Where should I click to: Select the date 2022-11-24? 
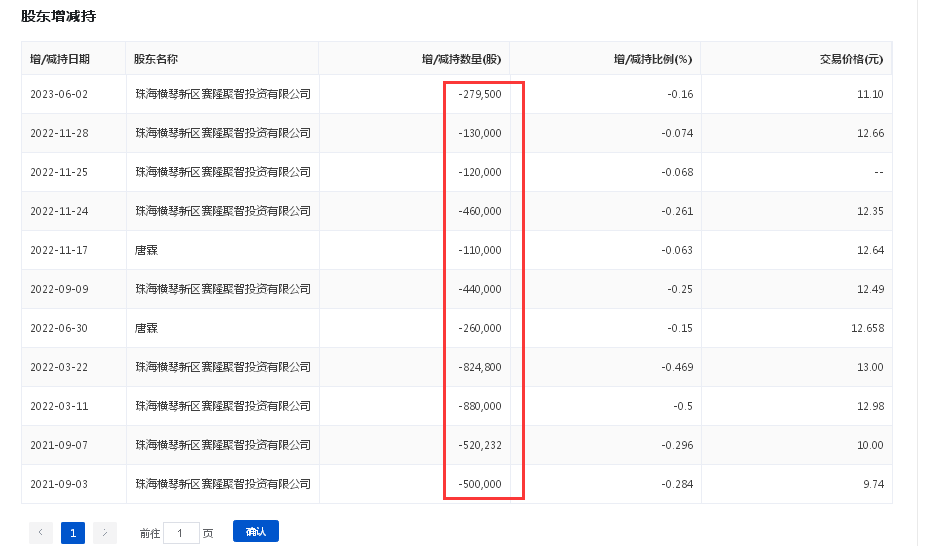[59, 211]
